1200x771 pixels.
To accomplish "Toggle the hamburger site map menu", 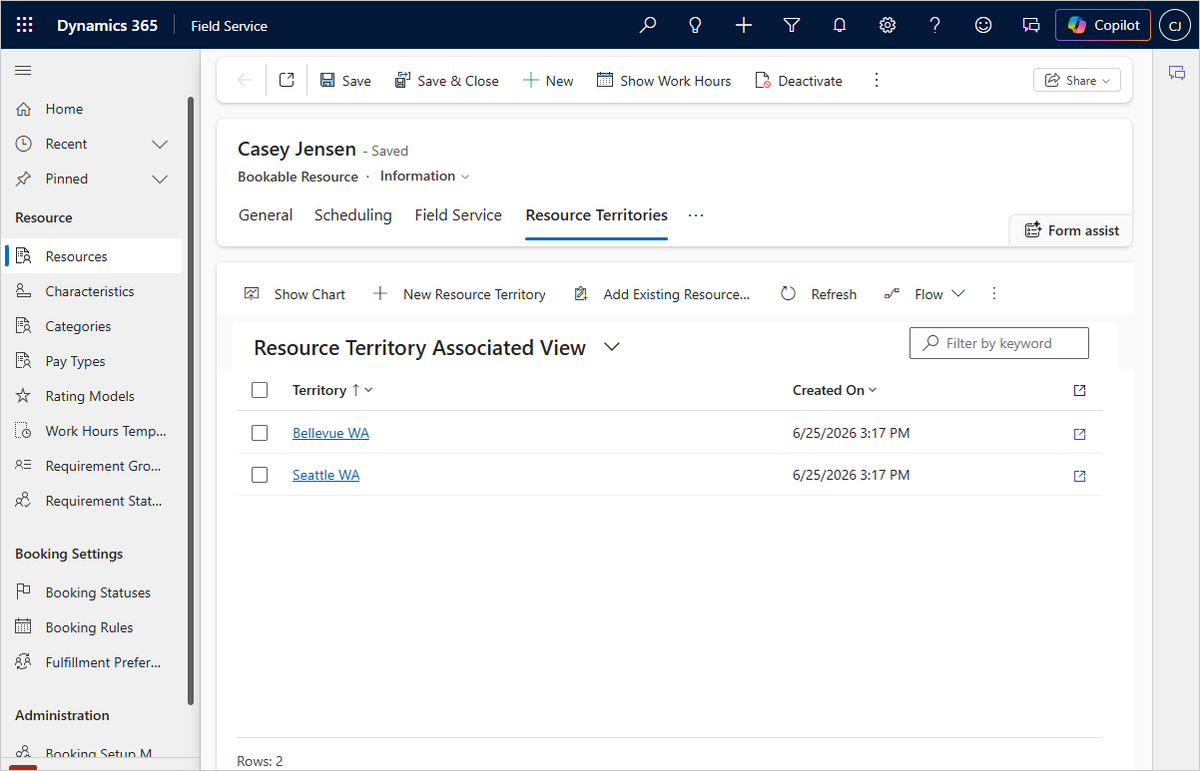I will pyautogui.click(x=23, y=70).
